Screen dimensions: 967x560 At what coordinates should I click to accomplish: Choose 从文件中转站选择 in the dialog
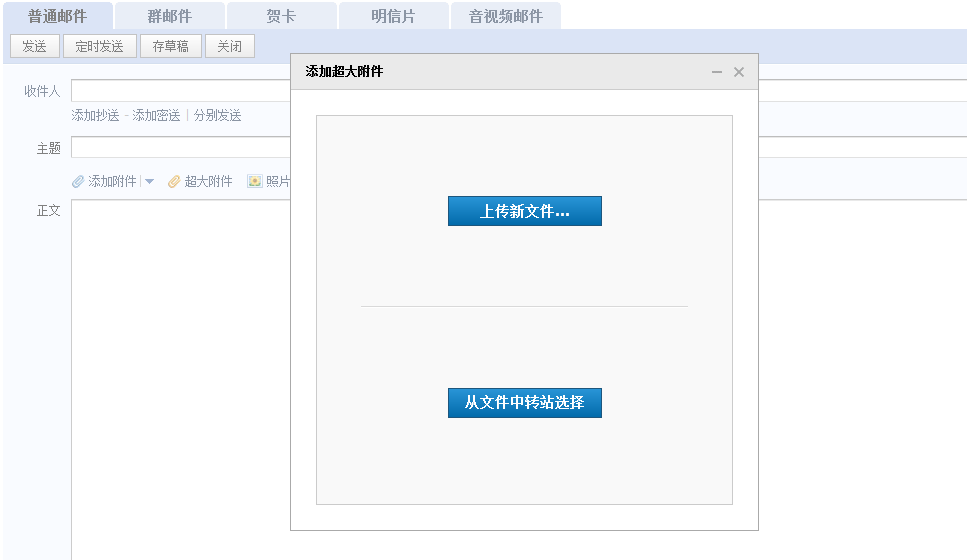[524, 403]
